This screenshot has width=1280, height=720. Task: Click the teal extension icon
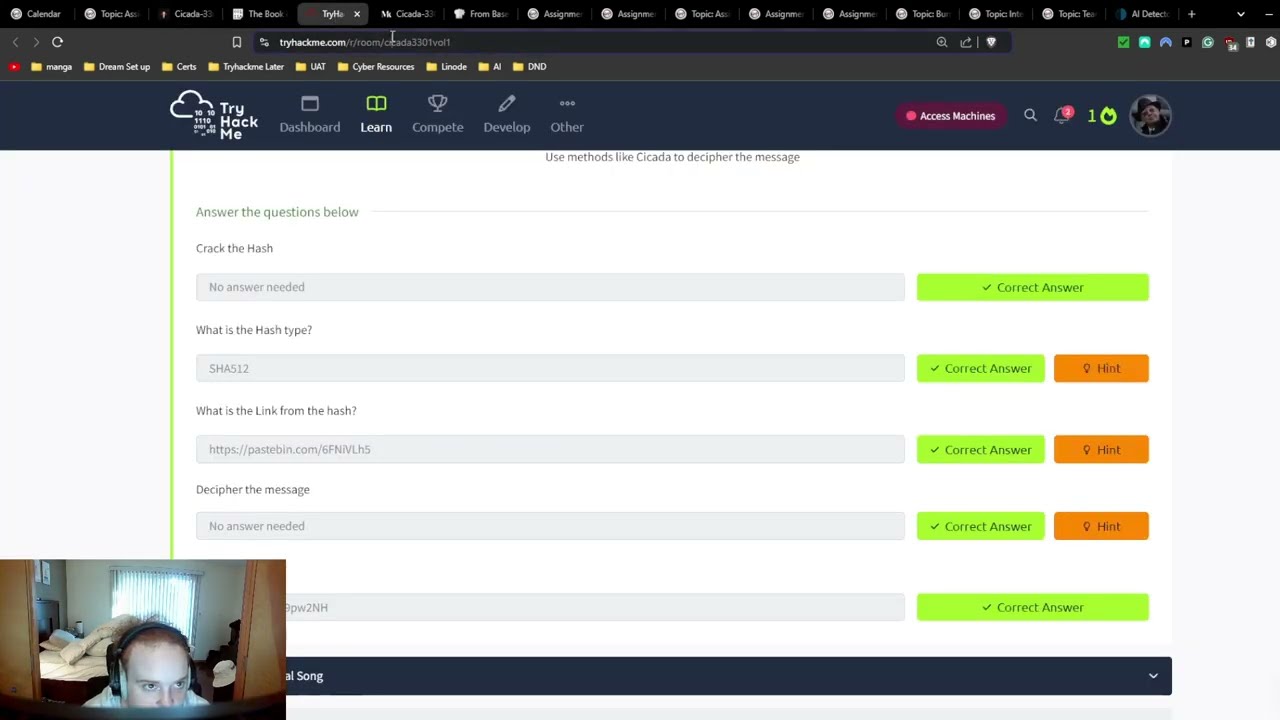[x=1144, y=42]
